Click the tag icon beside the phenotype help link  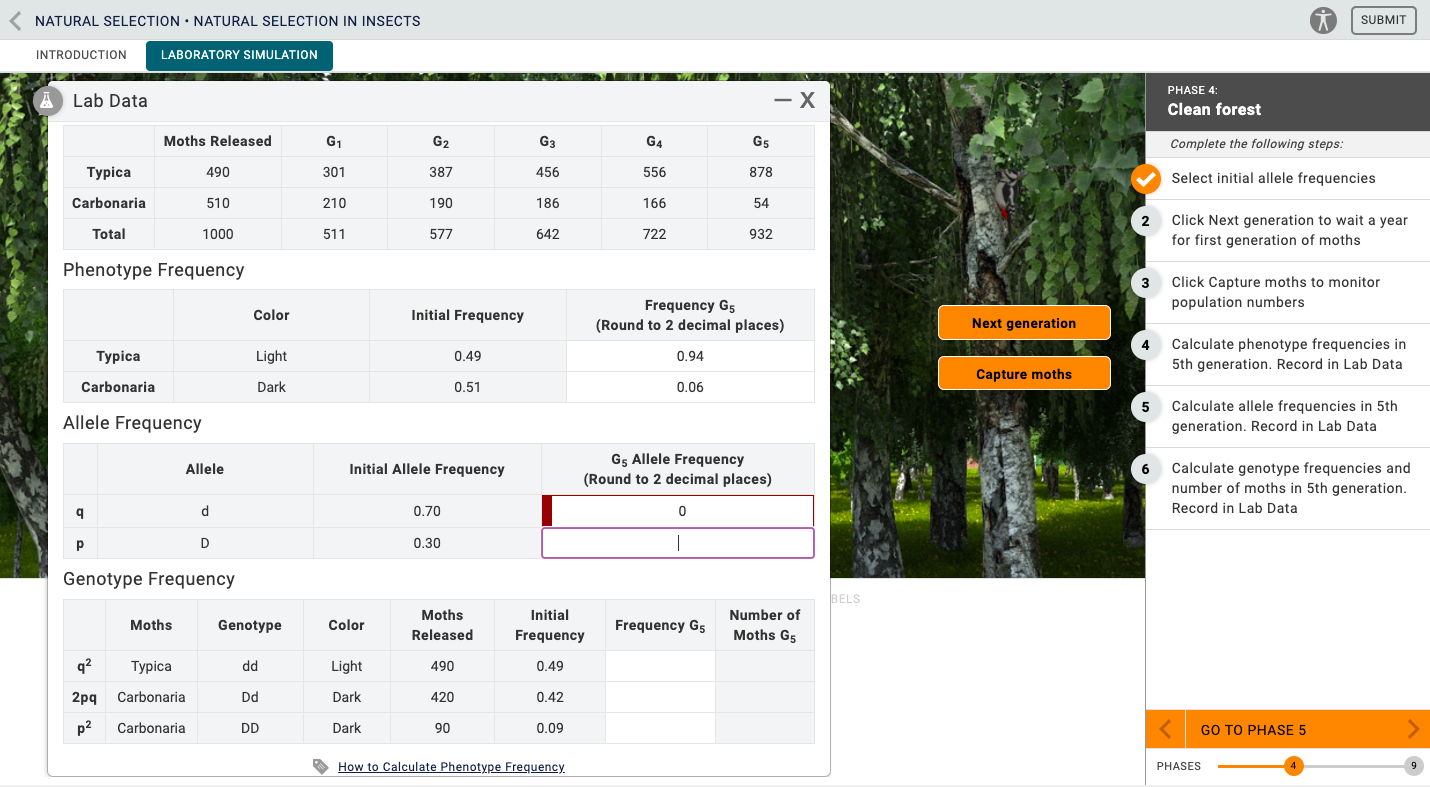321,766
